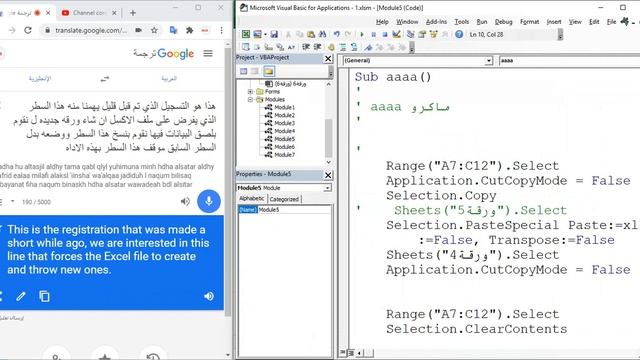Viewport: 640px width, 360px height.
Task: Open Object Browser toolbar icon
Action: tap(433, 34)
